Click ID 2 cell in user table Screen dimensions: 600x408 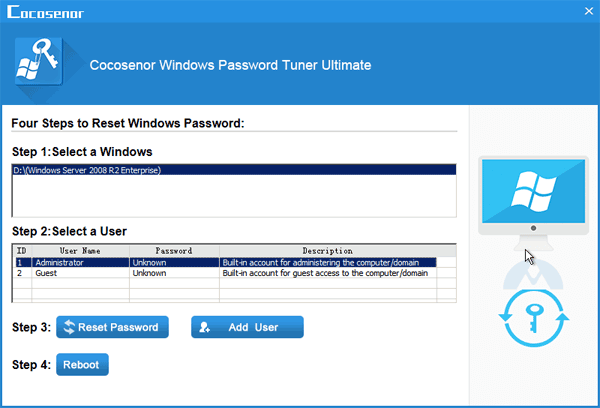coord(23,273)
